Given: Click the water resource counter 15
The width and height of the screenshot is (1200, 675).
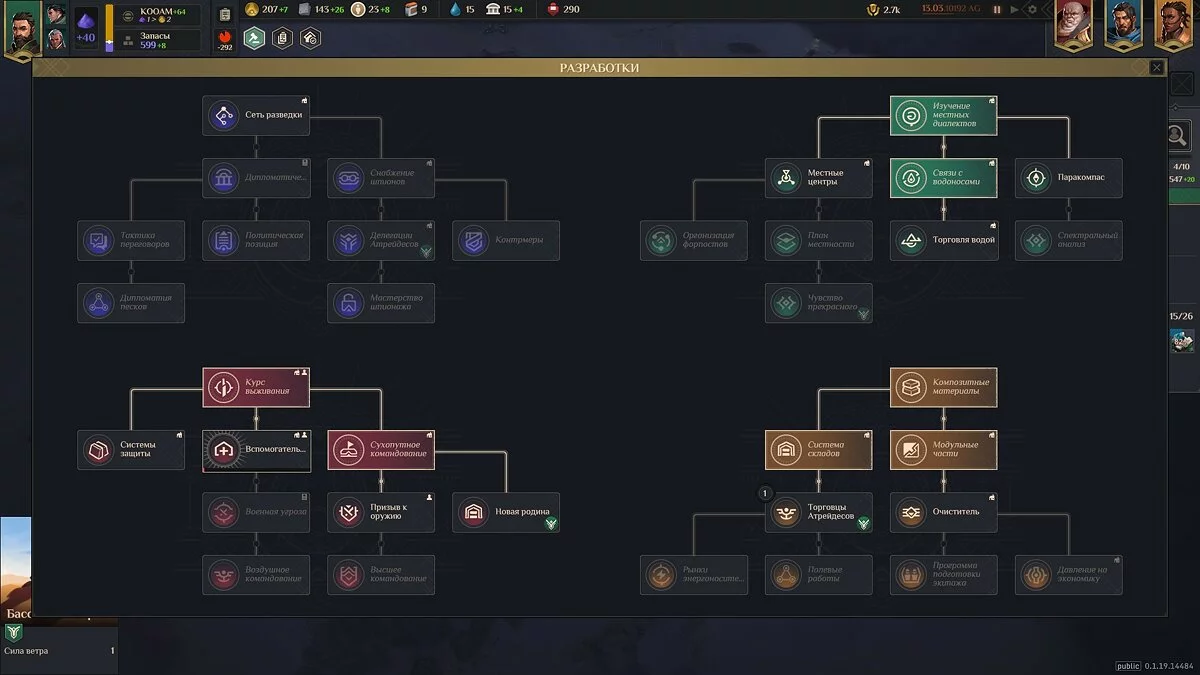Looking at the screenshot, I should point(462,10).
